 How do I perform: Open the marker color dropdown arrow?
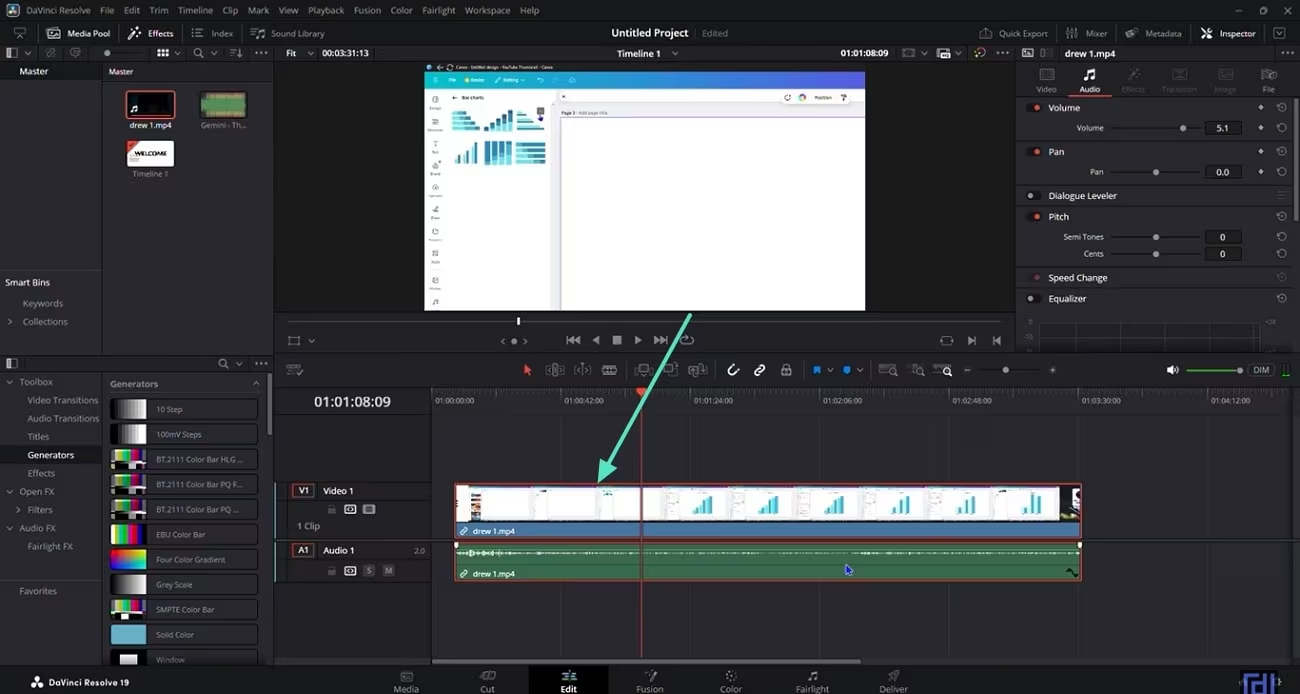tap(859, 370)
